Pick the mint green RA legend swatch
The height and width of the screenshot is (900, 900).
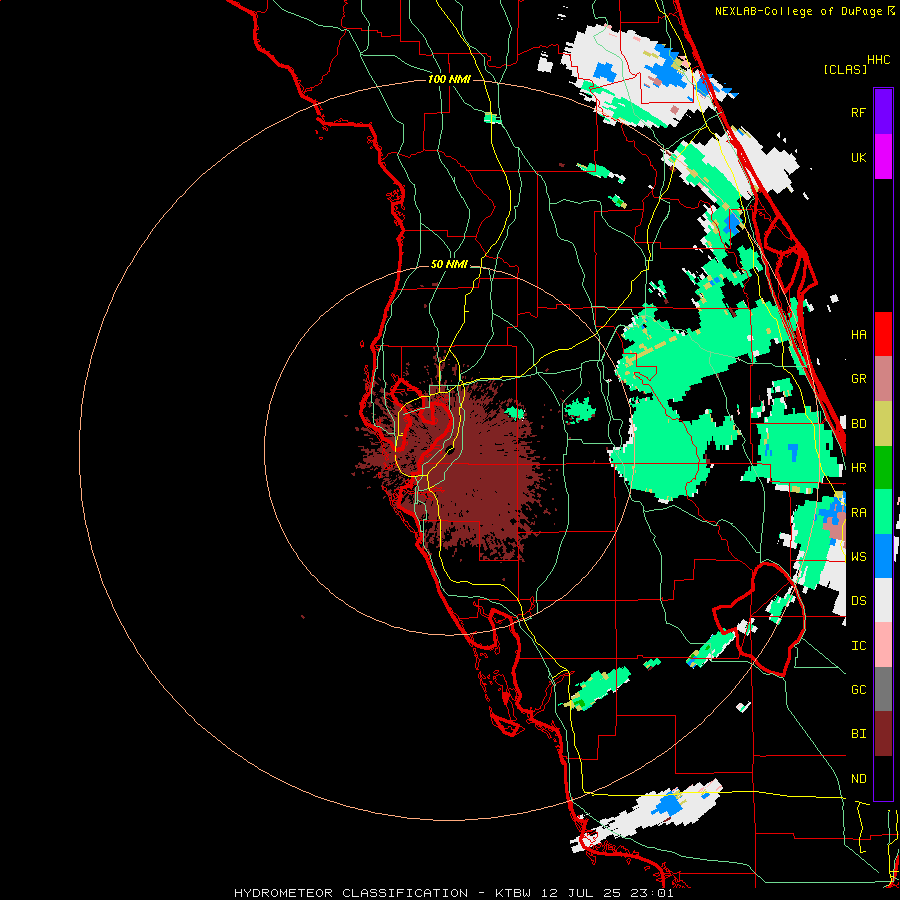pyautogui.click(x=883, y=511)
